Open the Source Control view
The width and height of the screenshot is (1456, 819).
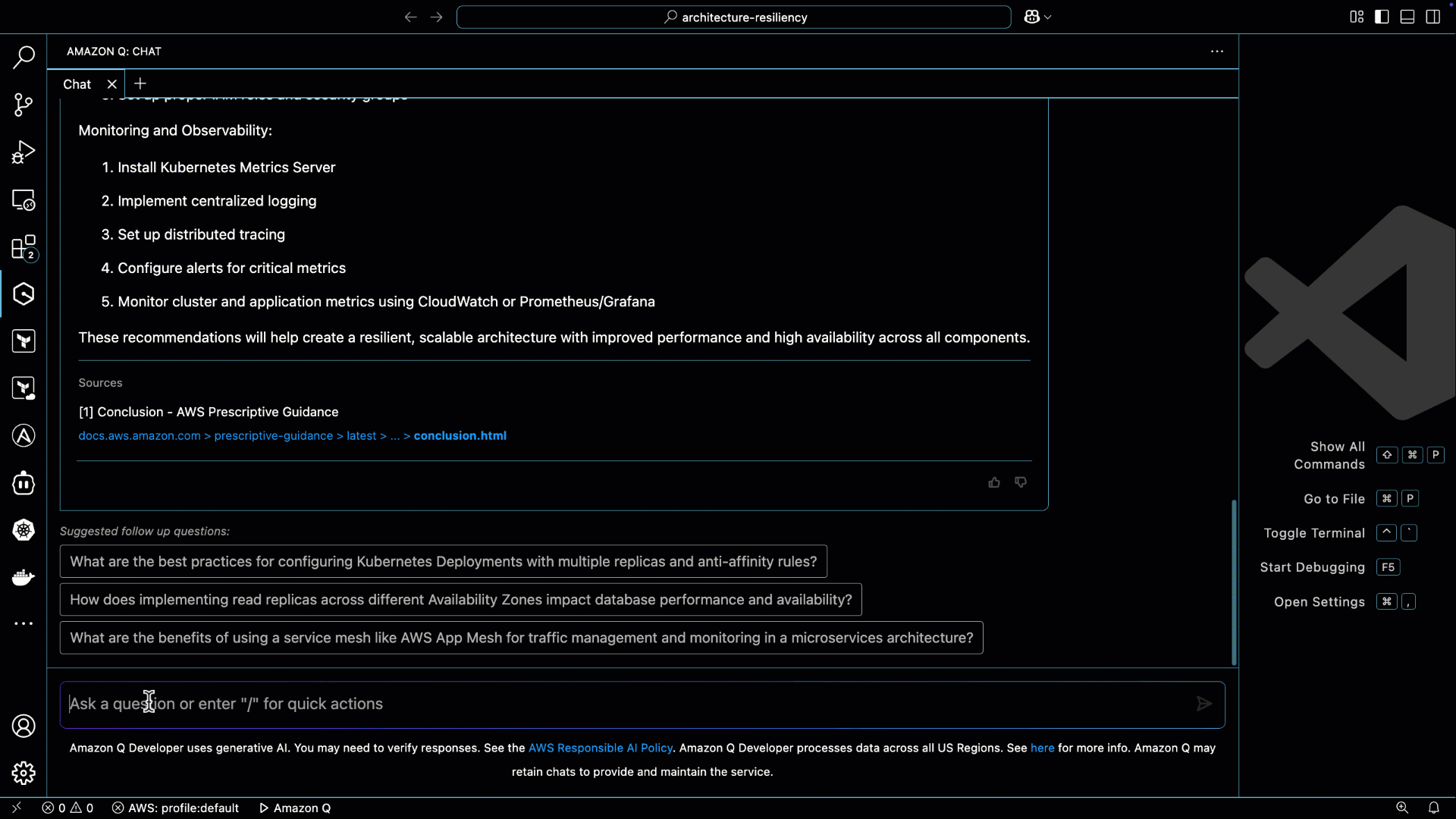(24, 105)
